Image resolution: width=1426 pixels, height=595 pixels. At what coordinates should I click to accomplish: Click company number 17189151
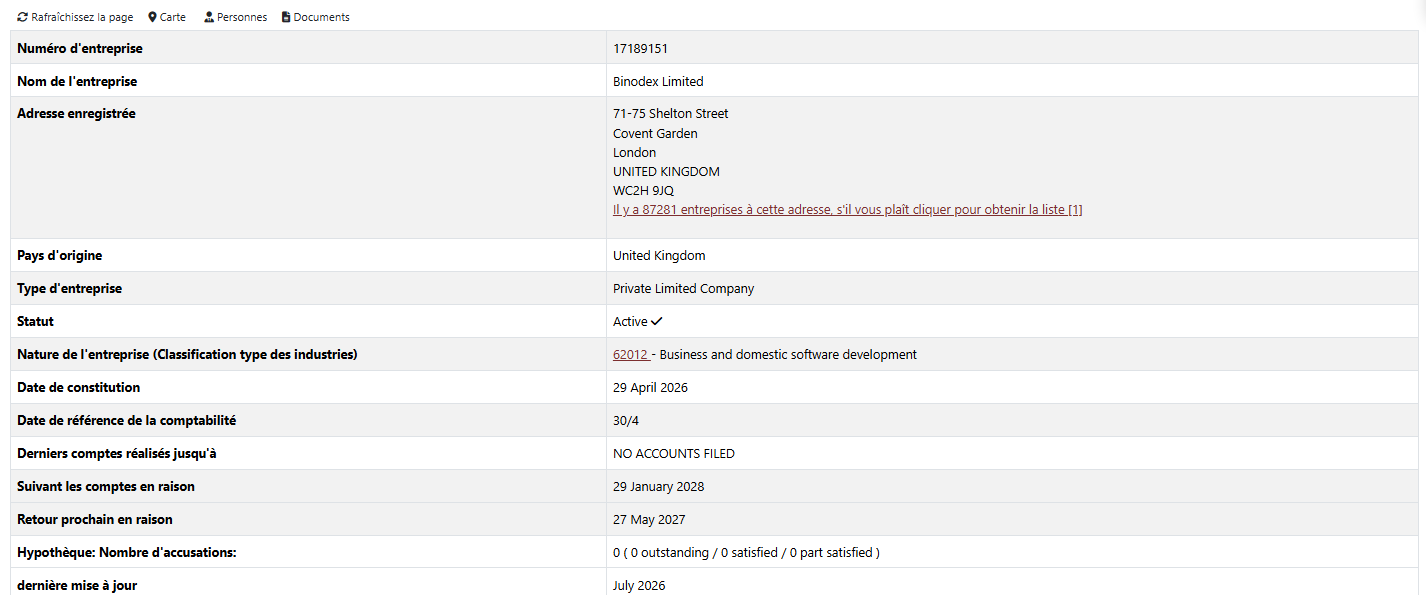(x=640, y=48)
